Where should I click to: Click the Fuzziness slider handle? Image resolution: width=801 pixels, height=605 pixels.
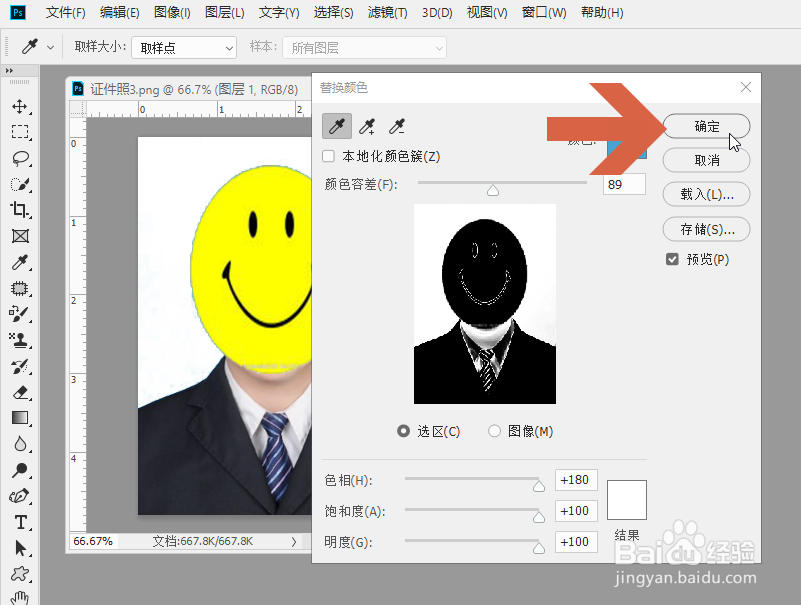pos(493,188)
